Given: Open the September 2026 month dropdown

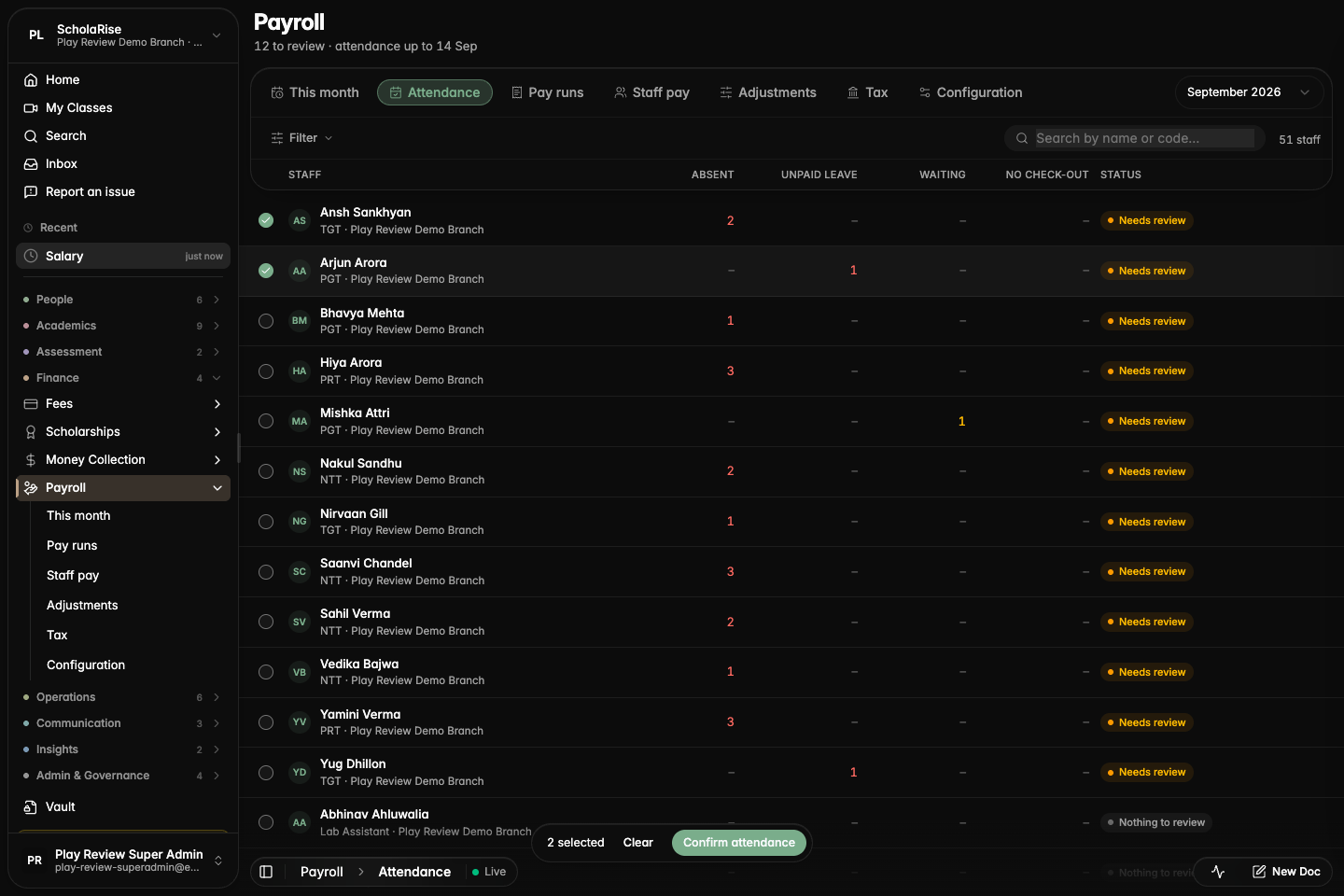Looking at the screenshot, I should 1249,92.
